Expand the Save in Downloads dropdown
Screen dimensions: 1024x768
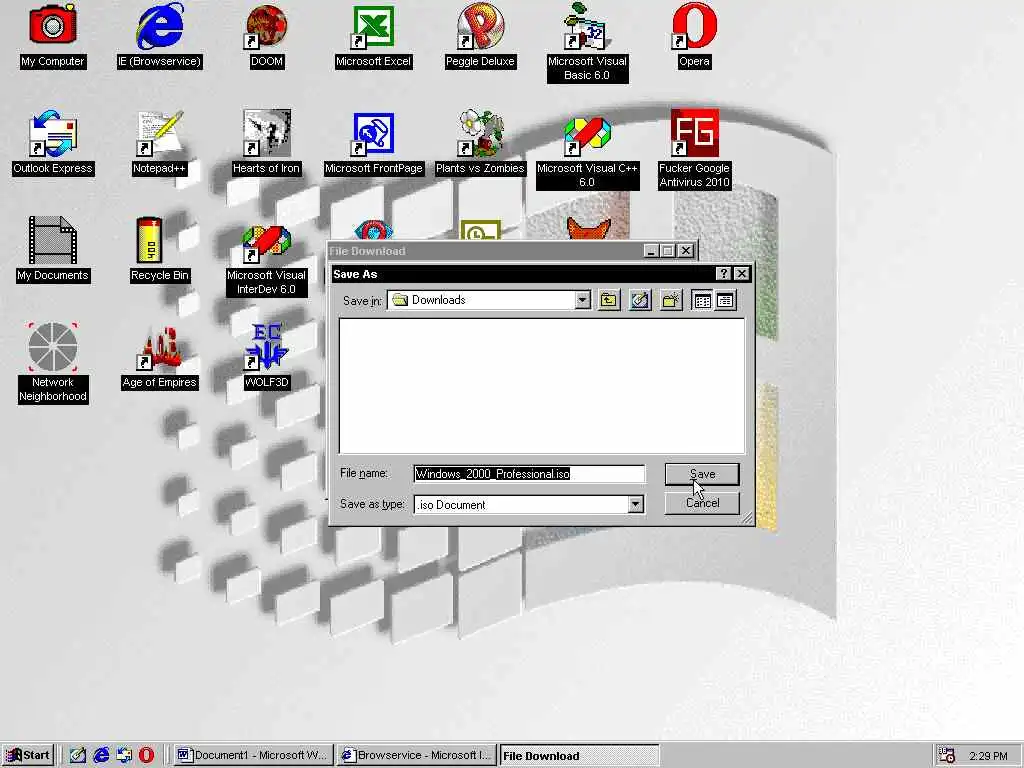tap(583, 300)
